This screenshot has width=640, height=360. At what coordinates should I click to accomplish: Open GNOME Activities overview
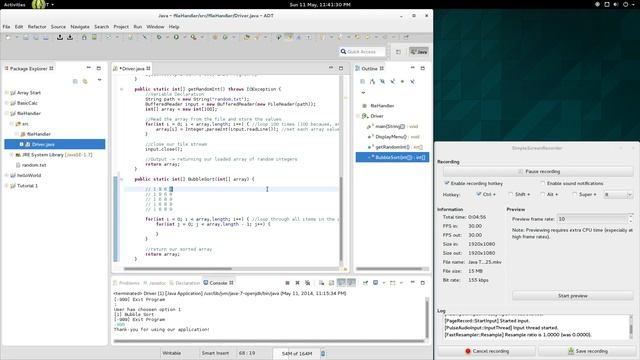[x=14, y=4]
